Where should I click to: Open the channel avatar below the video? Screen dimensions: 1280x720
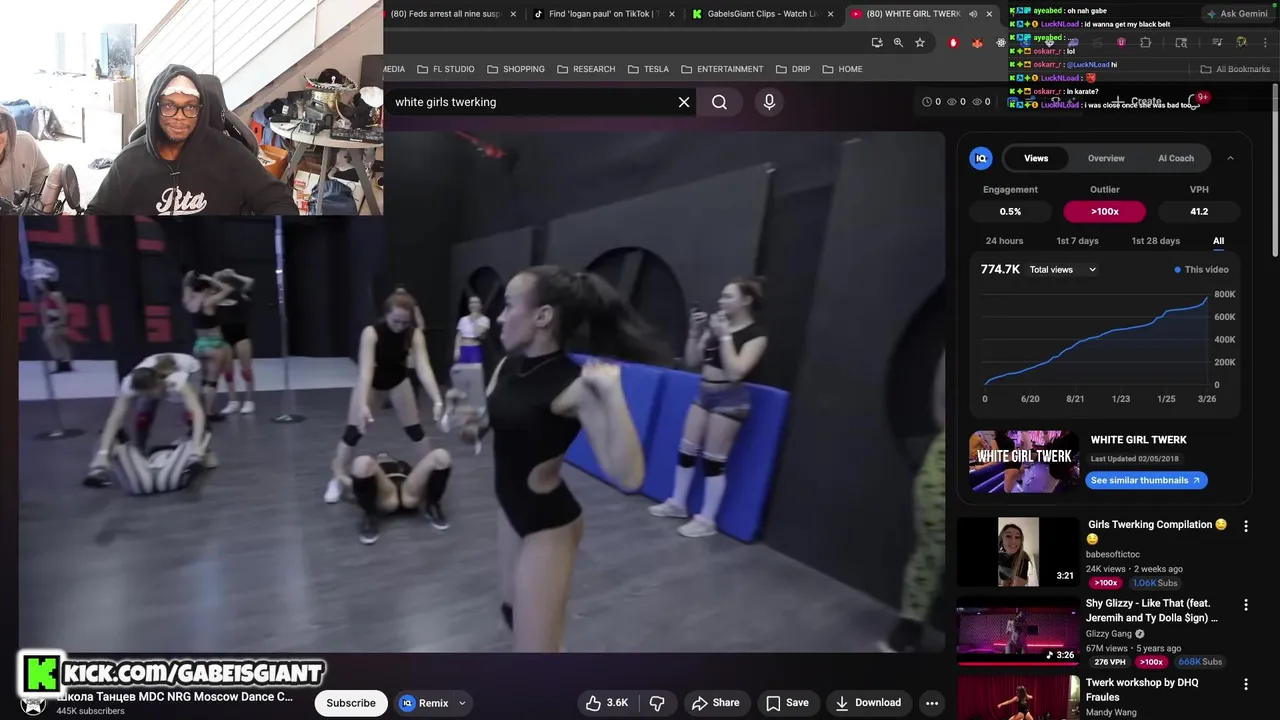[x=33, y=703]
